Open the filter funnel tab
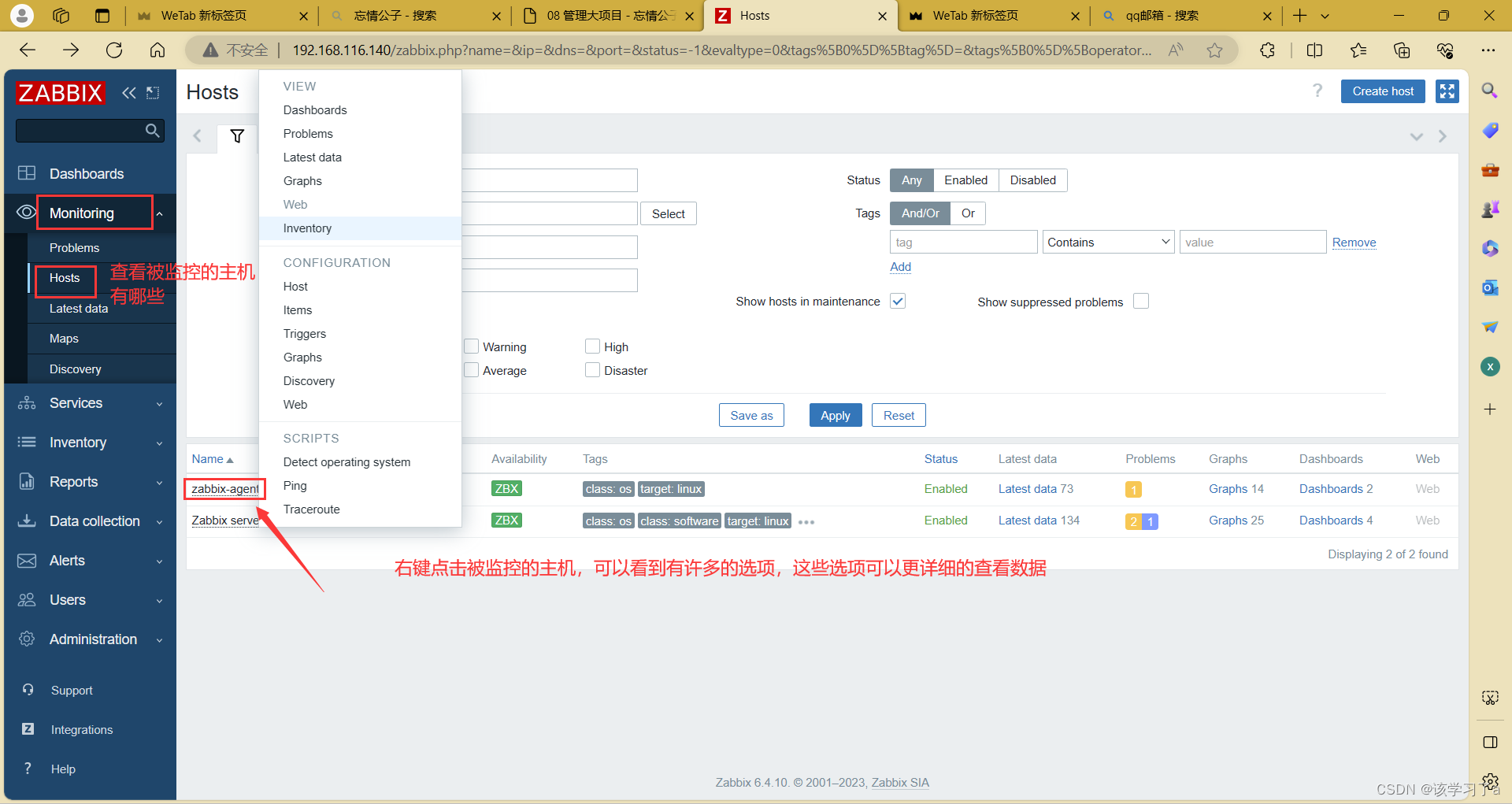The height and width of the screenshot is (804, 1512). [237, 136]
